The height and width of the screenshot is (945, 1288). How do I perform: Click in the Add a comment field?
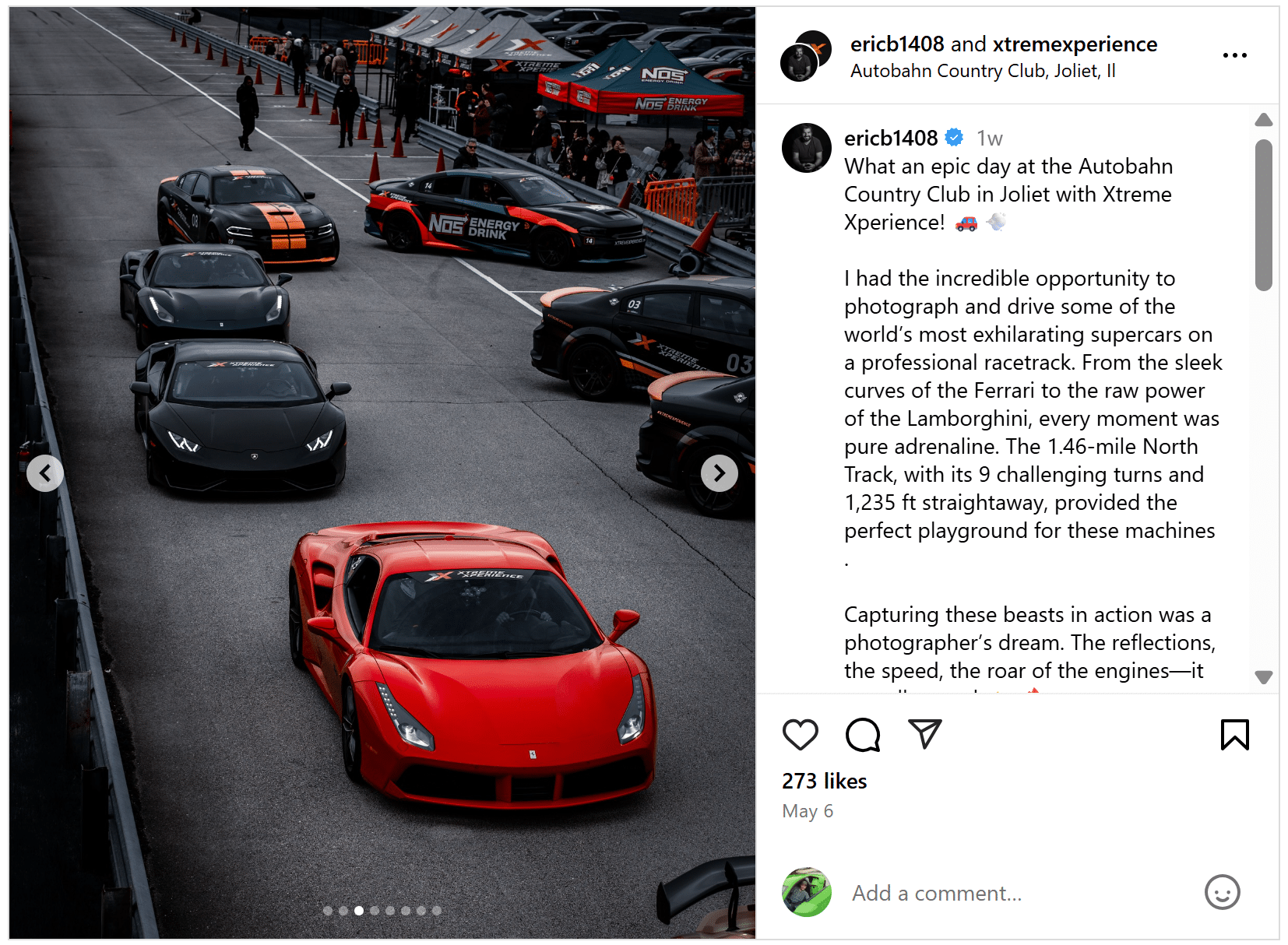[x=1019, y=893]
